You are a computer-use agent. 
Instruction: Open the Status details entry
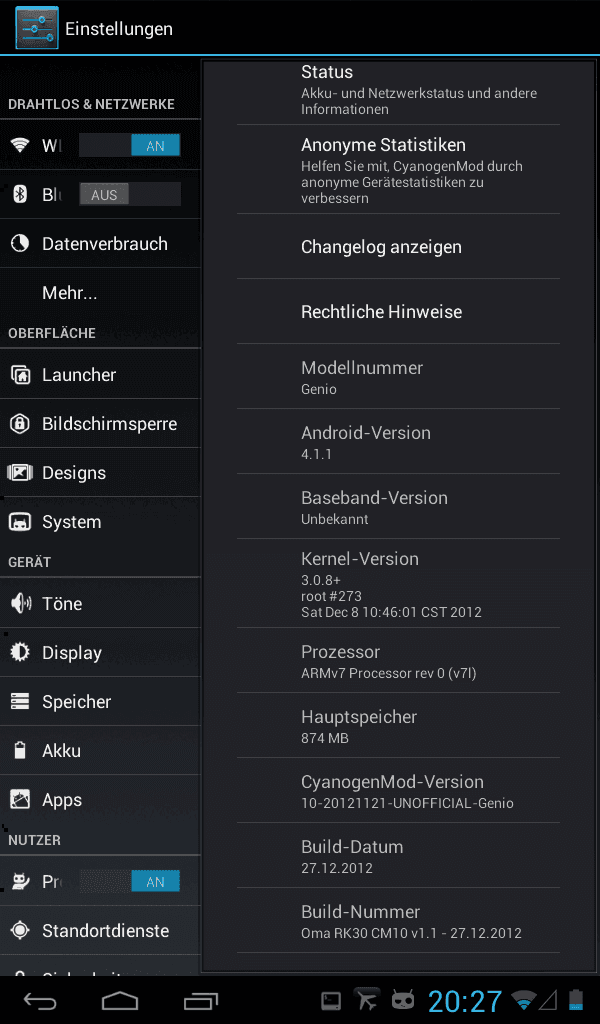[398, 90]
